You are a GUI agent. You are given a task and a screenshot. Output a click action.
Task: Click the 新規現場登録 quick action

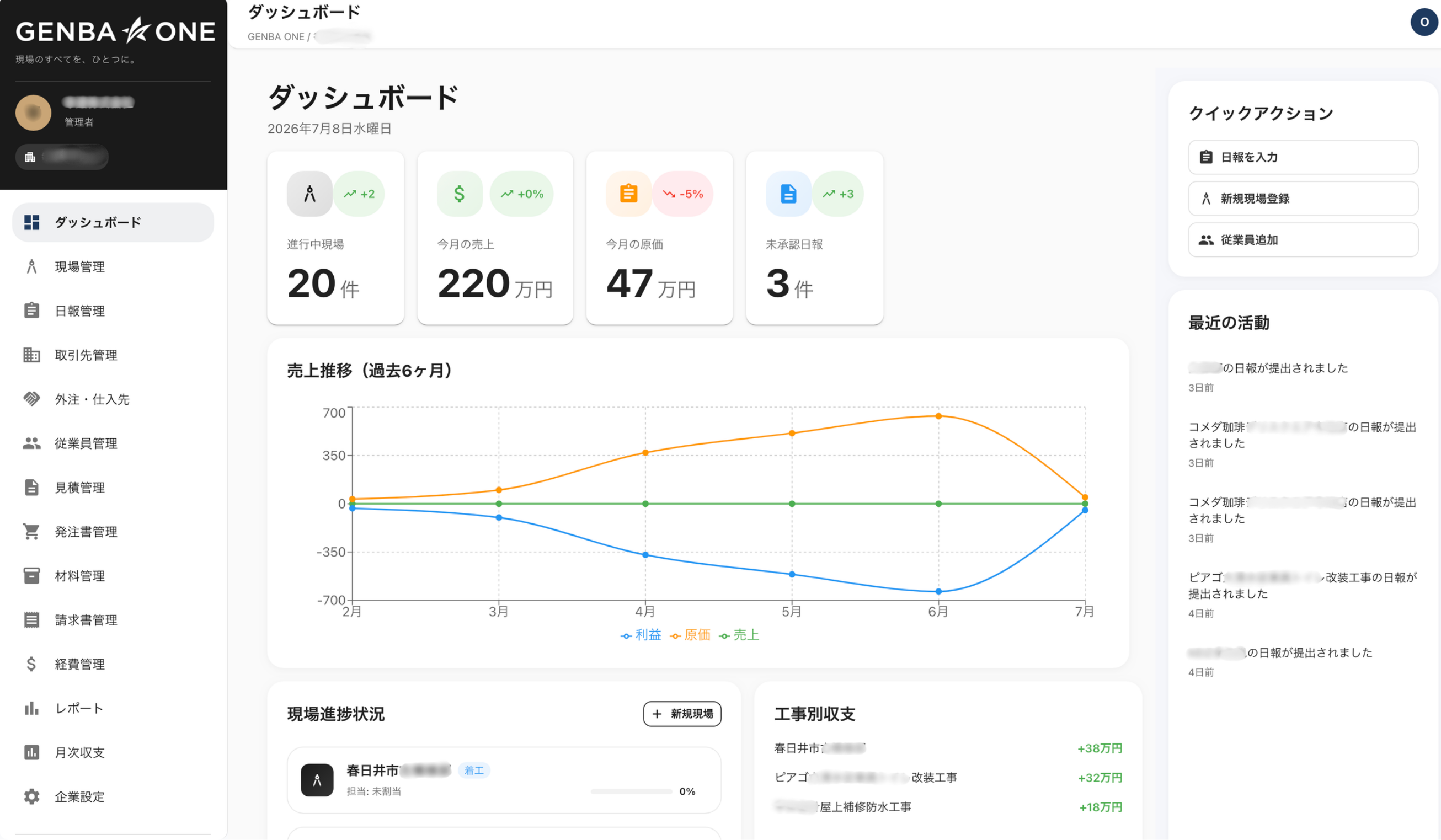click(x=1303, y=199)
